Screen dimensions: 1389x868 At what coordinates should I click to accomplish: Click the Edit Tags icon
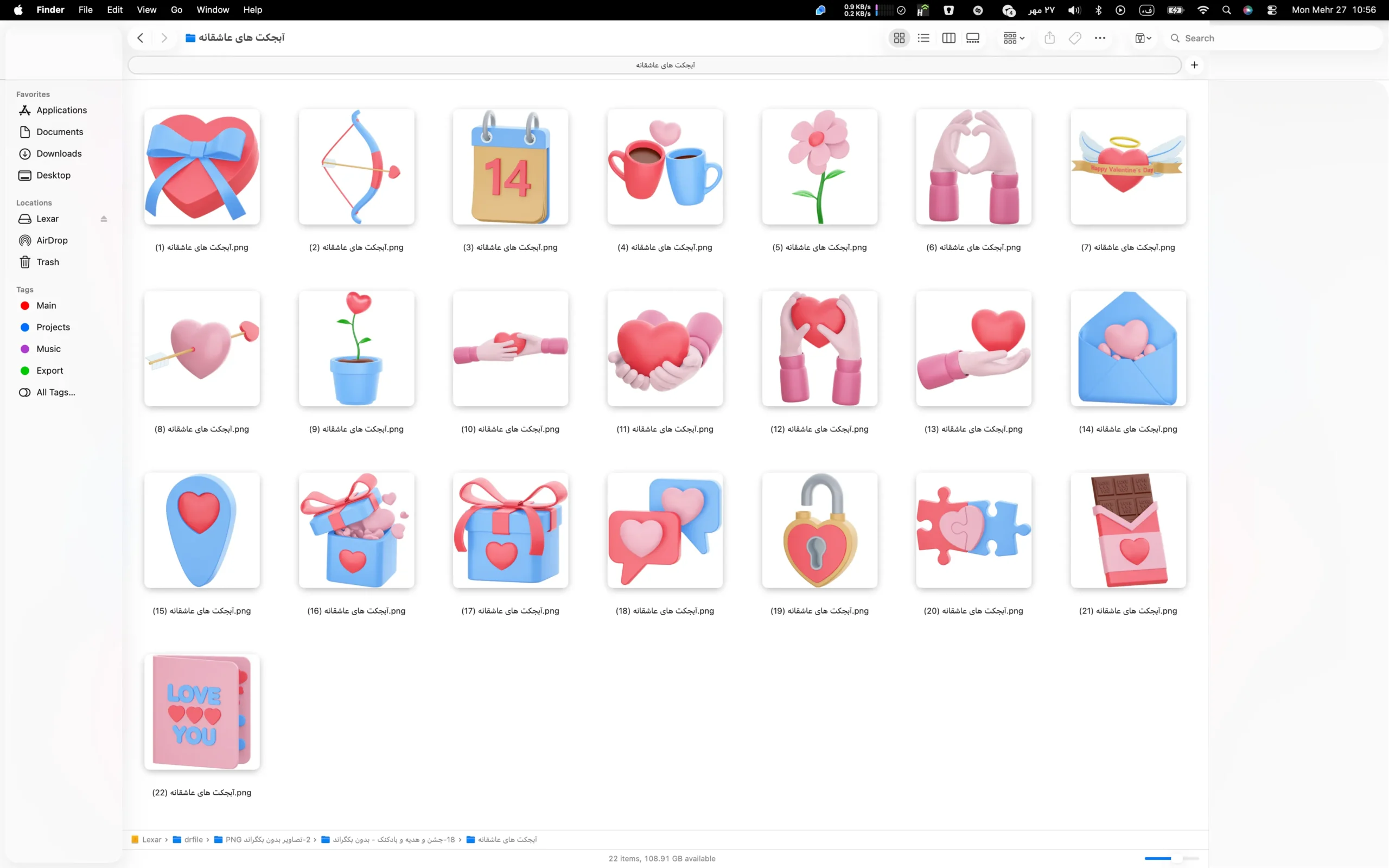tap(1074, 38)
